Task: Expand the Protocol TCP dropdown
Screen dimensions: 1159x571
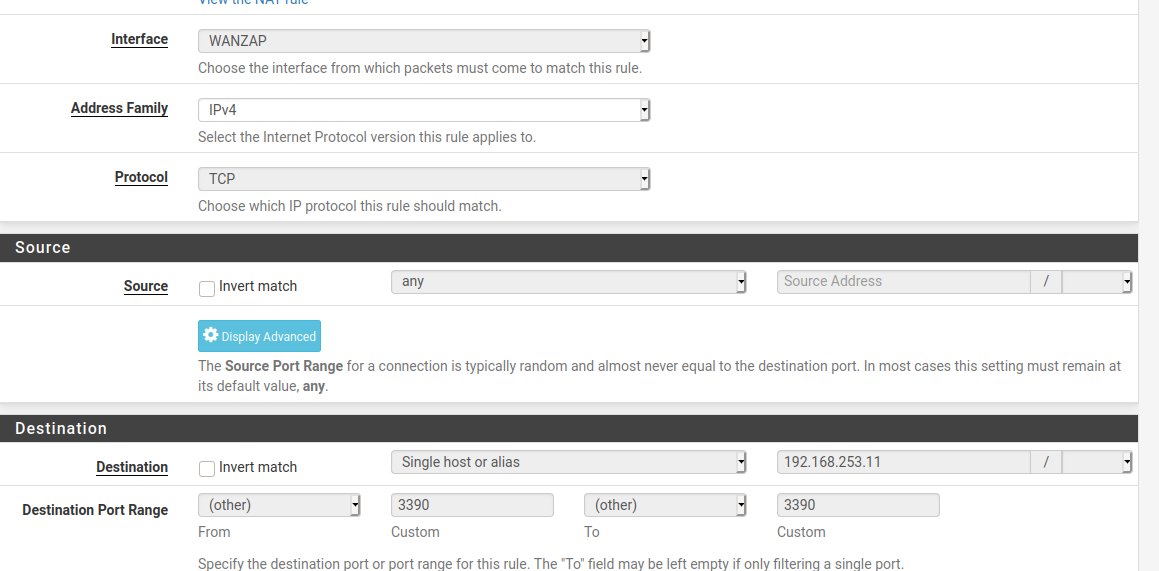Action: [424, 179]
